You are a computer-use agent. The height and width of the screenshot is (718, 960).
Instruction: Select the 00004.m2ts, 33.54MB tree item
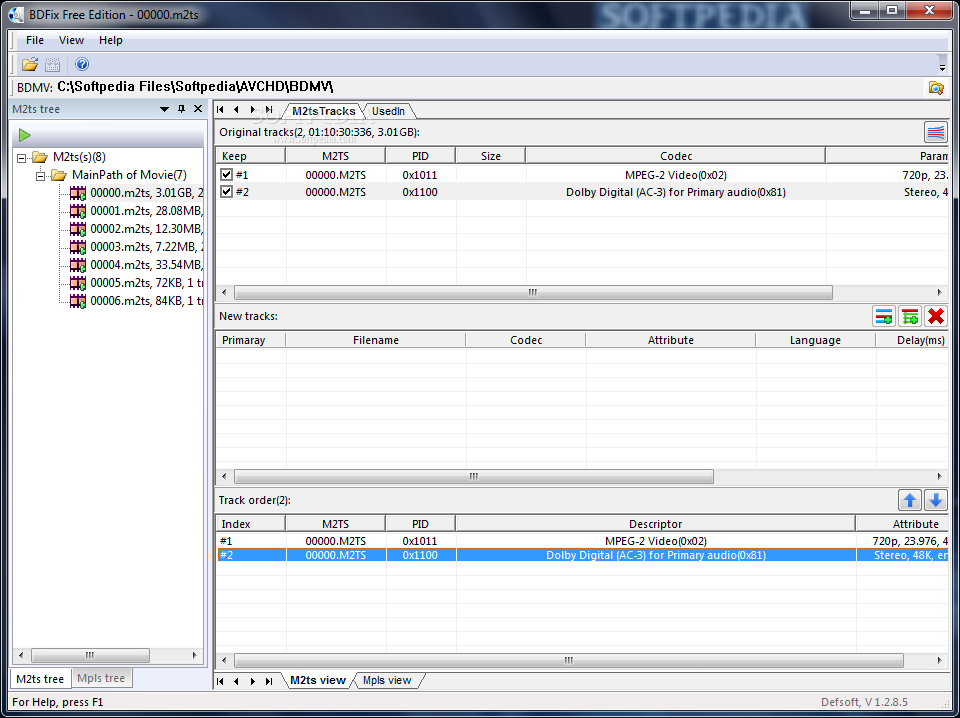click(x=146, y=265)
